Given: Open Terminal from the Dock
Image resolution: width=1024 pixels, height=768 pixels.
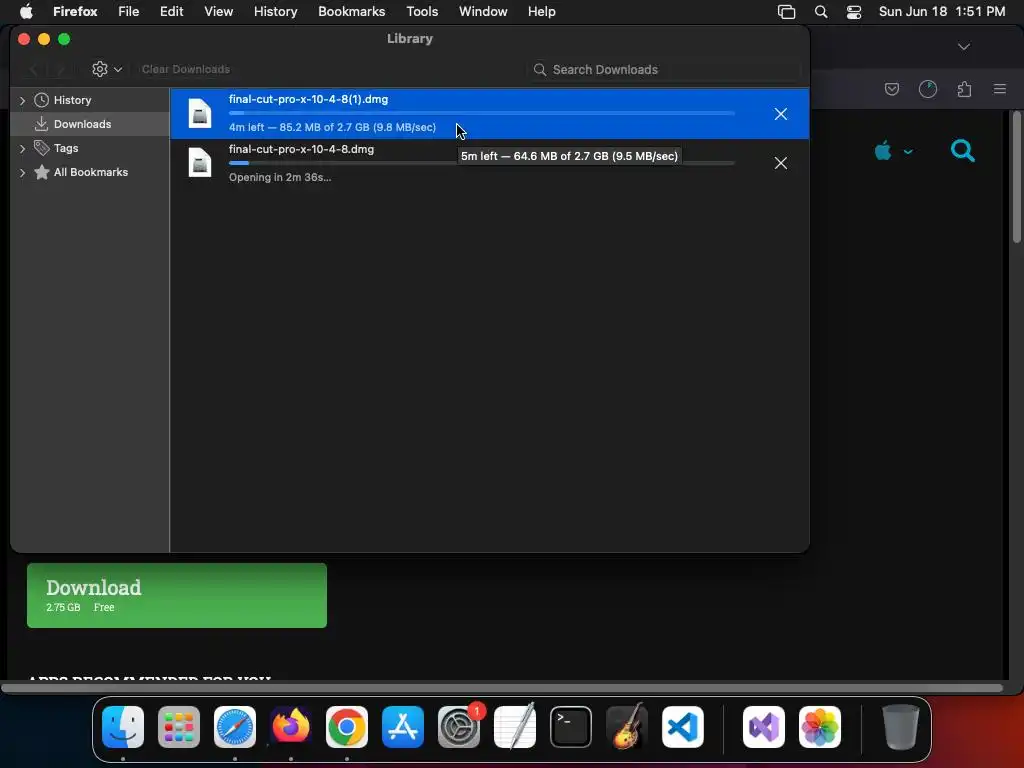Looking at the screenshot, I should [x=571, y=727].
